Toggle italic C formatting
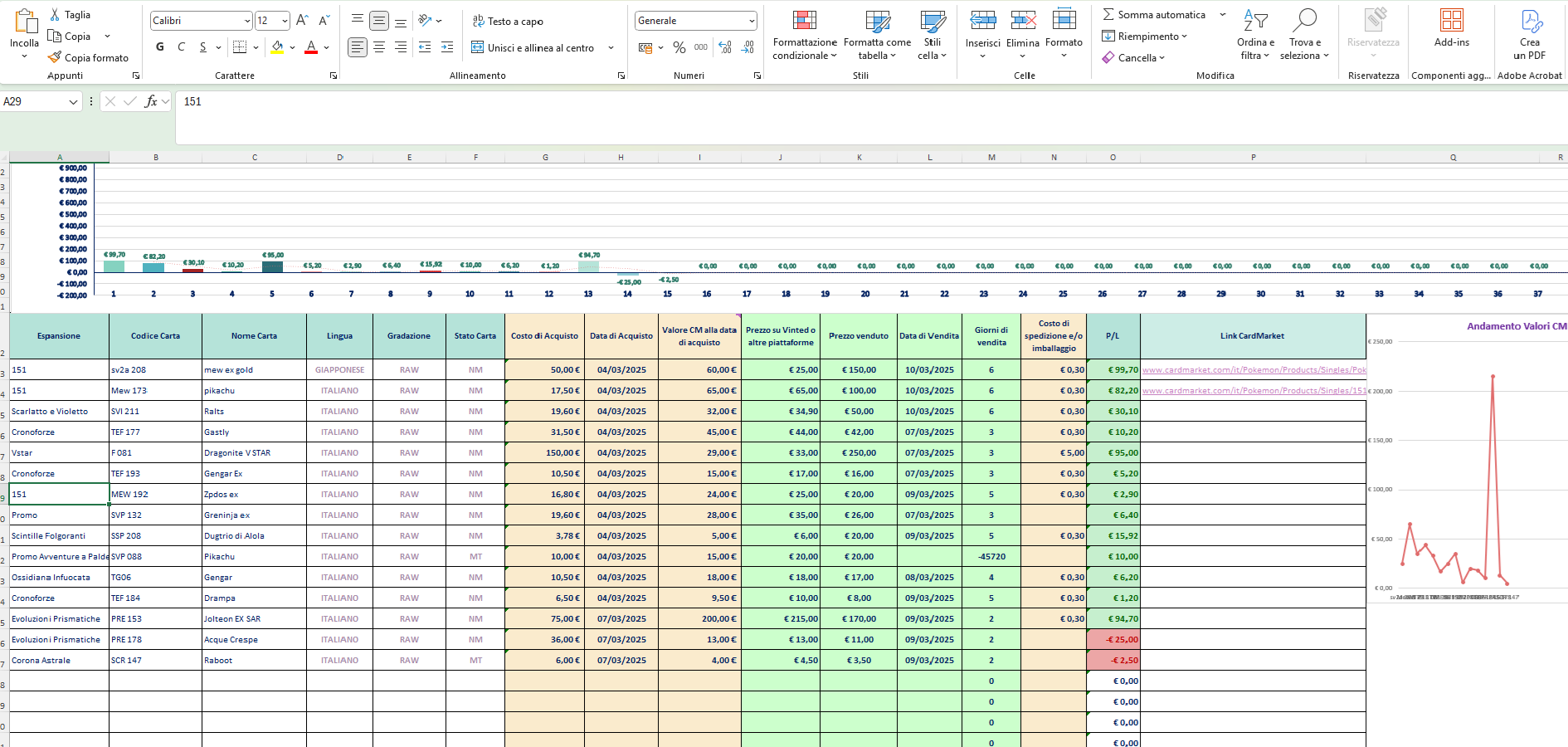The height and width of the screenshot is (747, 1568). pos(182,47)
